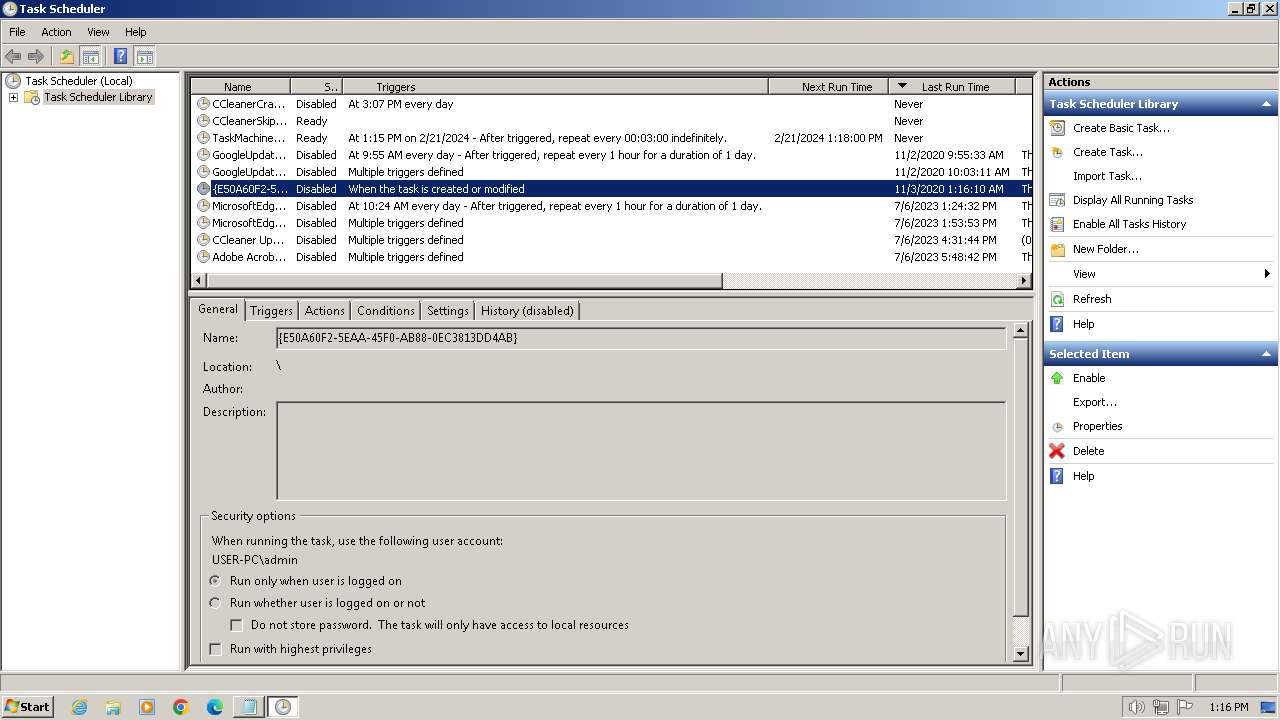Sort by the Next Run Time column
This screenshot has width=1280, height=720.
(829, 87)
